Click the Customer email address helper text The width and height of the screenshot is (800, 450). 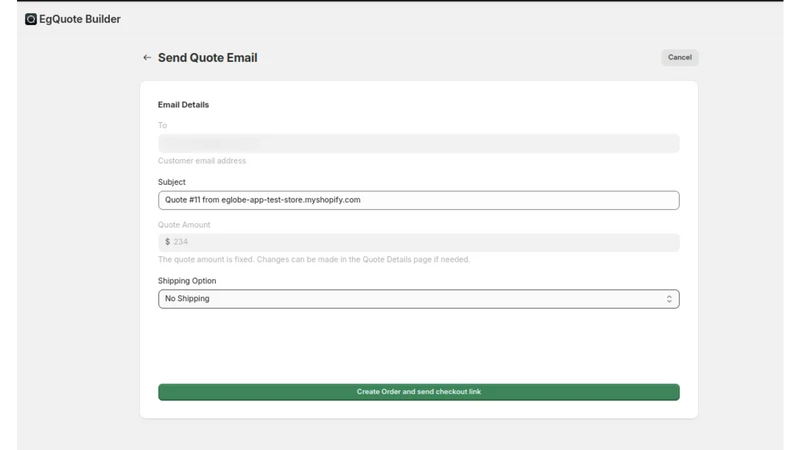coord(202,161)
